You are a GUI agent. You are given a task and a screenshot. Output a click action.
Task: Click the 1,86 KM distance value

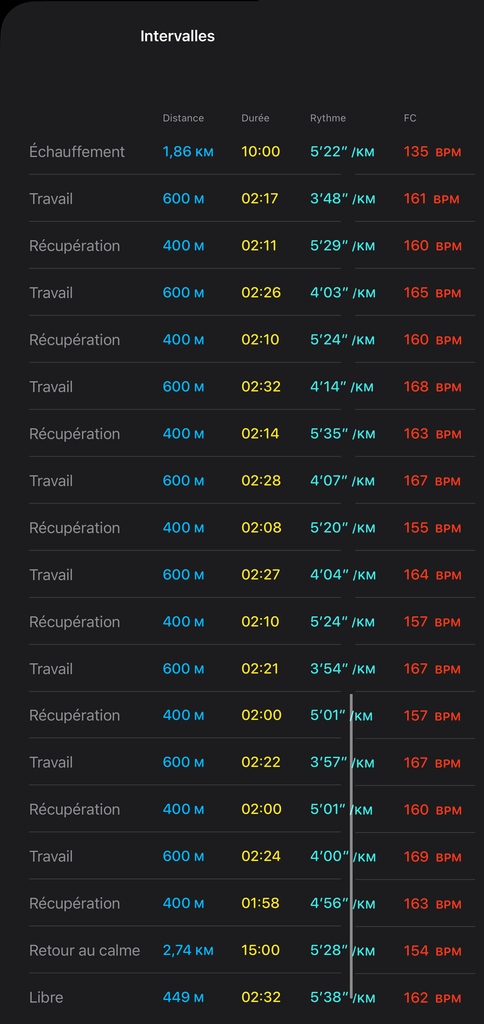tap(188, 152)
